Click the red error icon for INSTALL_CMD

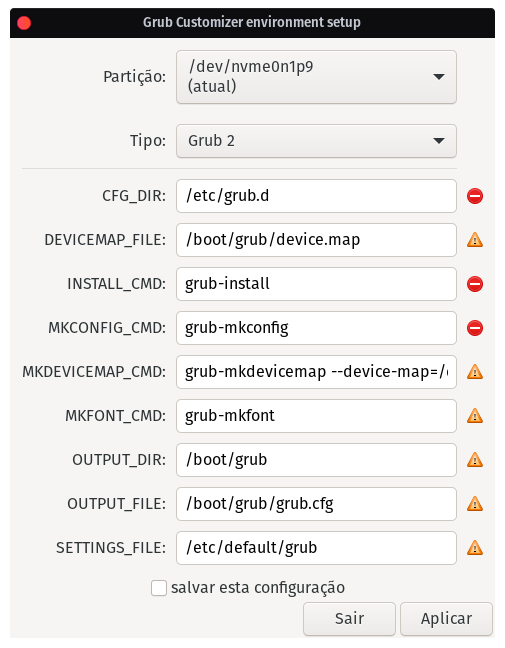475,284
